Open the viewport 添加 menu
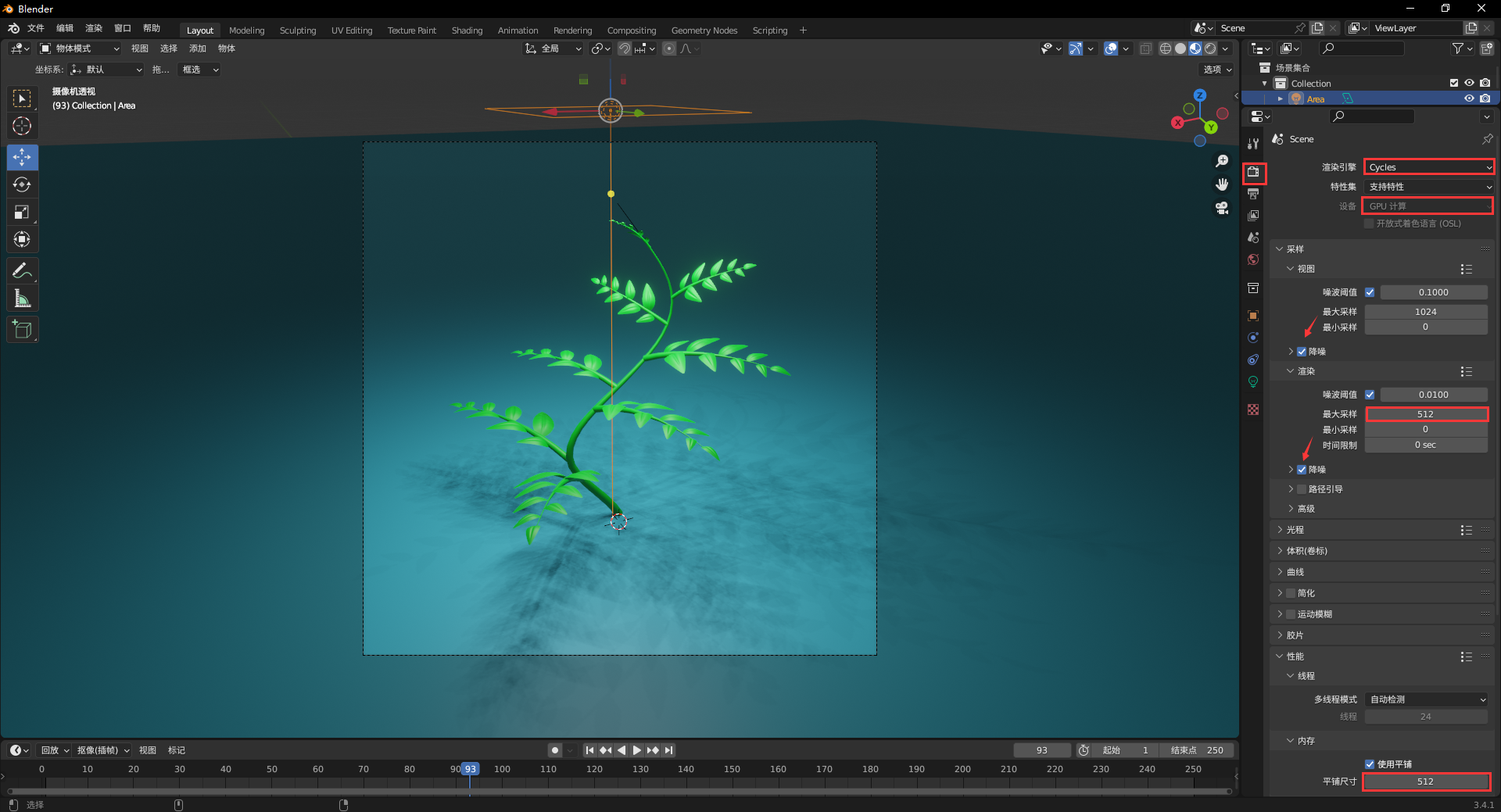This screenshot has width=1501, height=812. pos(198,48)
